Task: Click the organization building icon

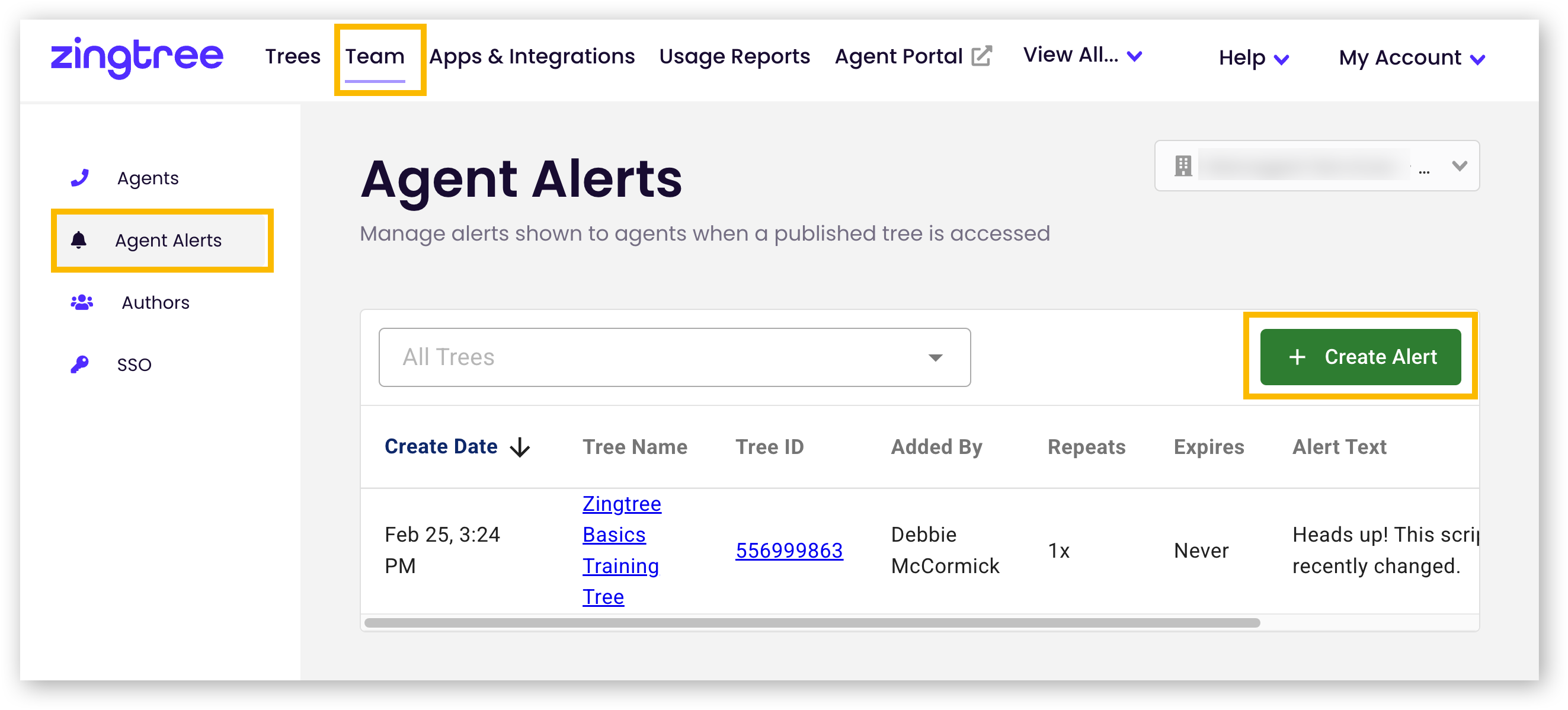Action: (x=1183, y=165)
